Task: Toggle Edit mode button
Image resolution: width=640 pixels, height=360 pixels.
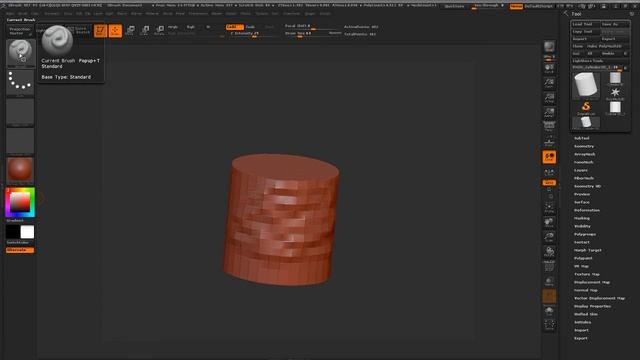Action: pos(100,31)
